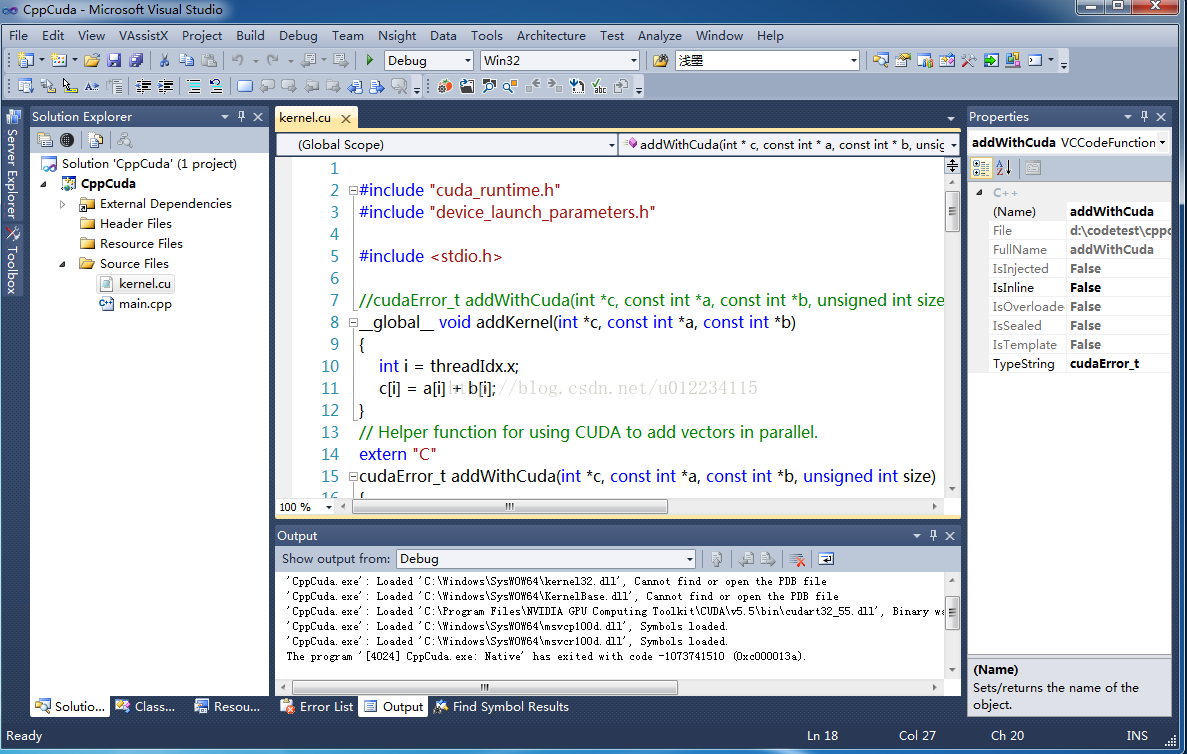Expand the External Dependencies tree node
The image size is (1187, 754).
pos(63,204)
